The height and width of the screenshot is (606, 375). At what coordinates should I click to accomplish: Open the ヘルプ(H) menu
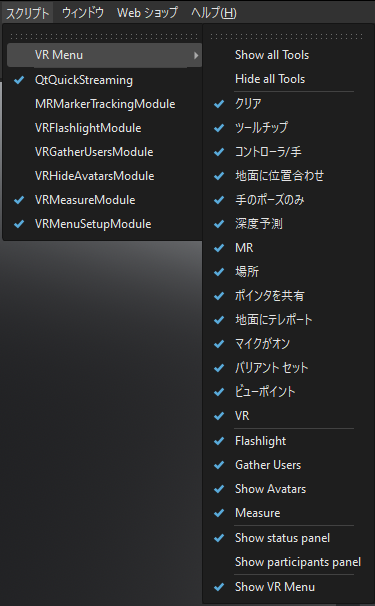tap(213, 13)
